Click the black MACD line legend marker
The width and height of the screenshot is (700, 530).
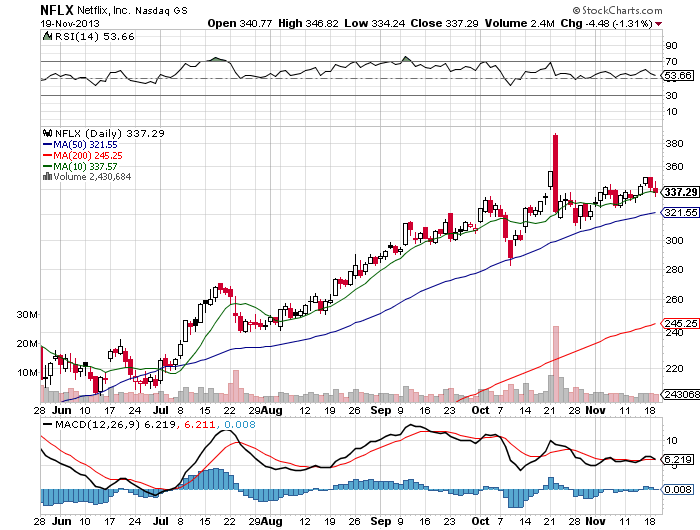pyautogui.click(x=47, y=424)
